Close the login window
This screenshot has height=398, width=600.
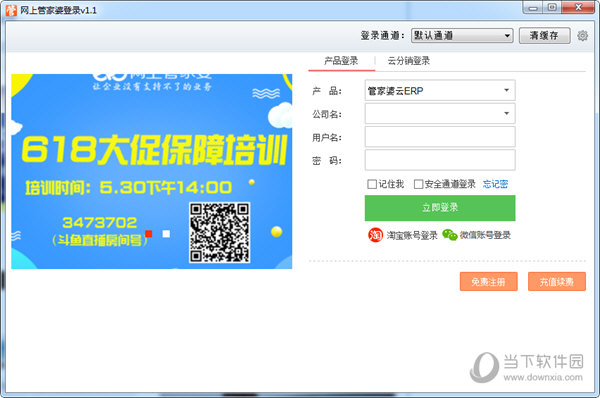click(x=578, y=7)
